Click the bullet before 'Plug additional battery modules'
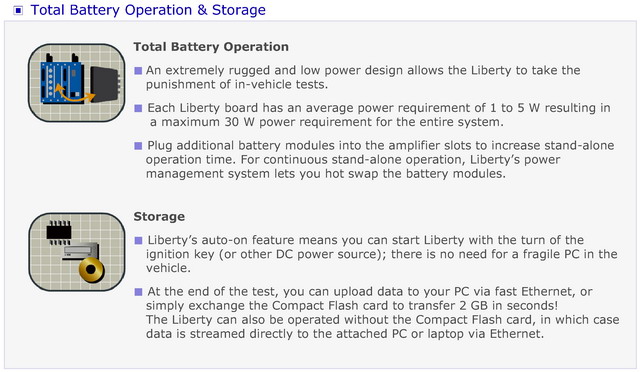This screenshot has width=640, height=372. pyautogui.click(x=138, y=146)
